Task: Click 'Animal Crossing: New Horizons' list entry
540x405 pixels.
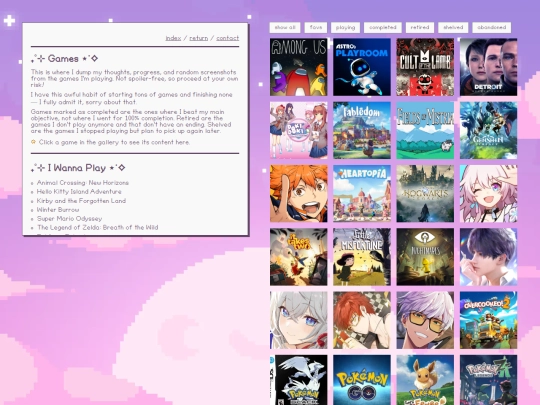Action: click(83, 183)
